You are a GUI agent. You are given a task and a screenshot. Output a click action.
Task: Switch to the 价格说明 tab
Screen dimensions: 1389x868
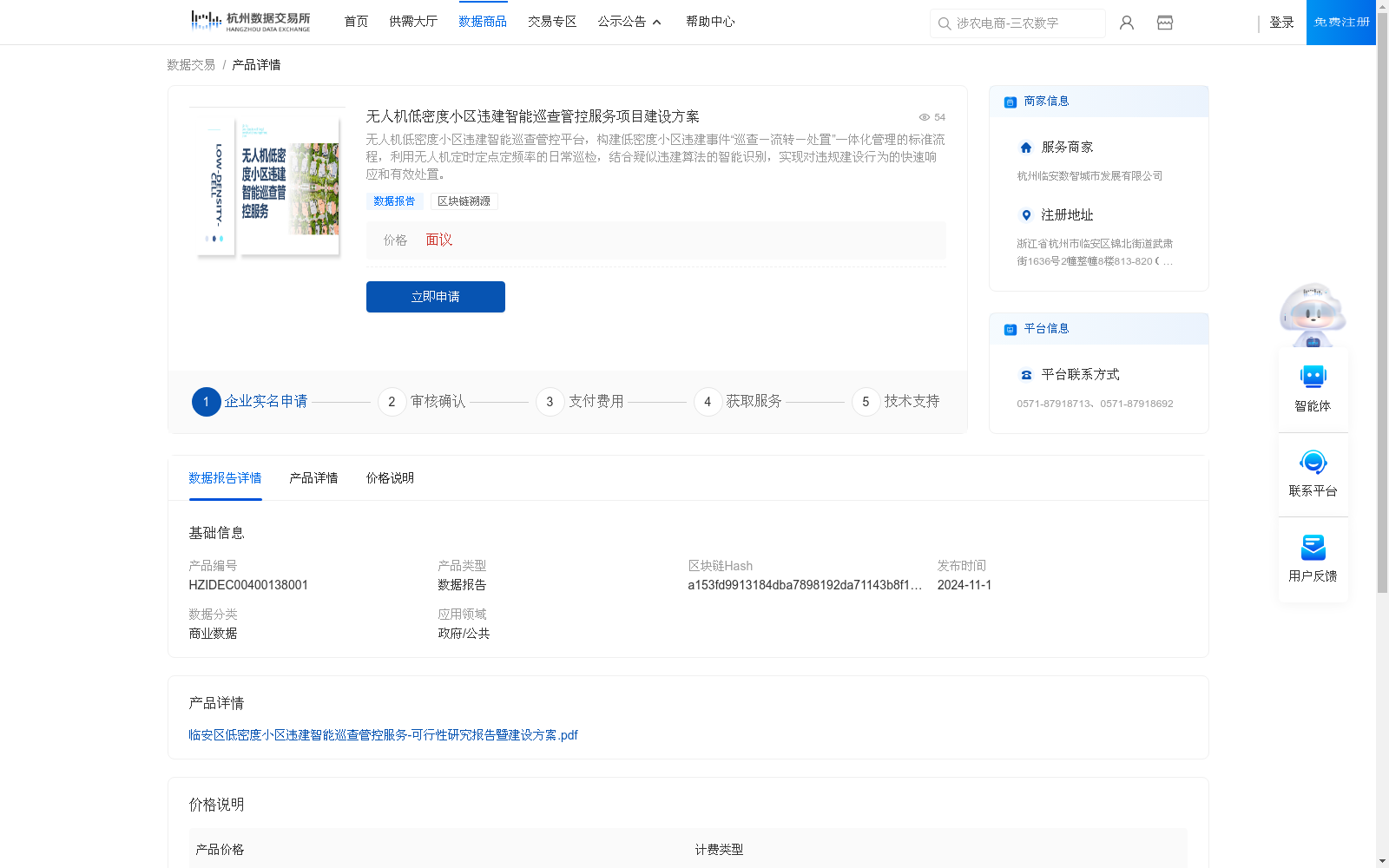(x=390, y=478)
